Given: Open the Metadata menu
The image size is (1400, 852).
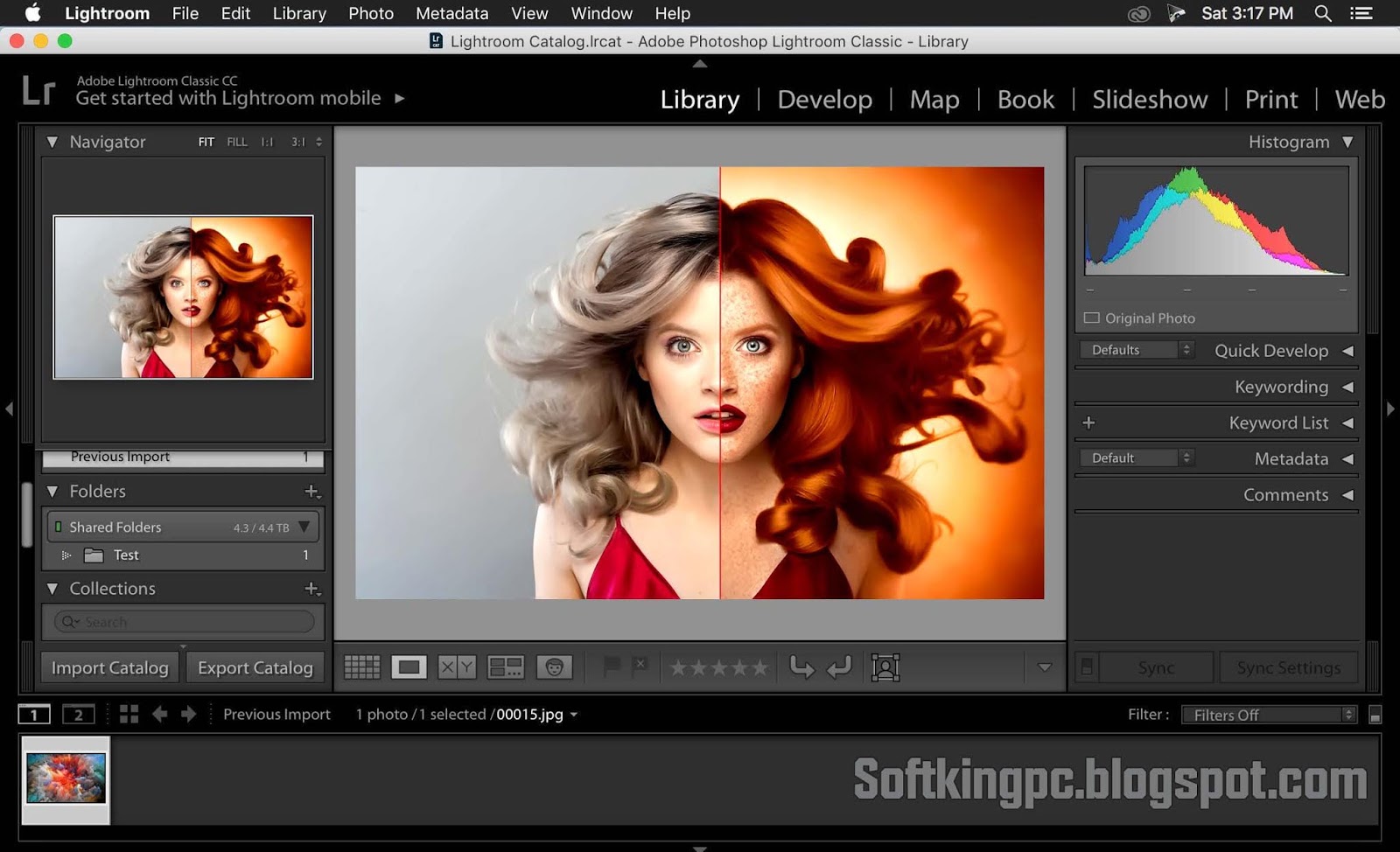Looking at the screenshot, I should point(451,13).
